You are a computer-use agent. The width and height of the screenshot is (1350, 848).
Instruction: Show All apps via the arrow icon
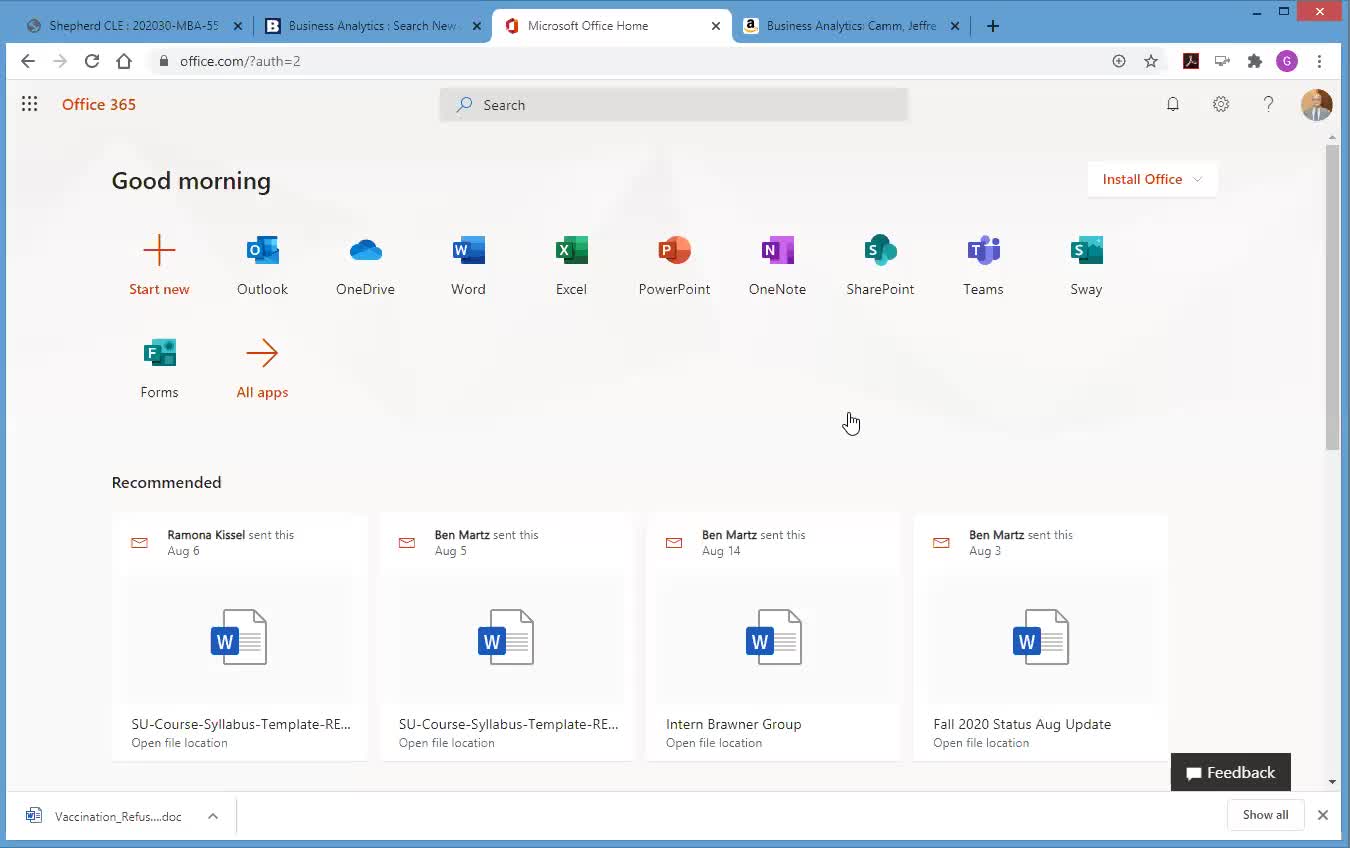tap(262, 353)
